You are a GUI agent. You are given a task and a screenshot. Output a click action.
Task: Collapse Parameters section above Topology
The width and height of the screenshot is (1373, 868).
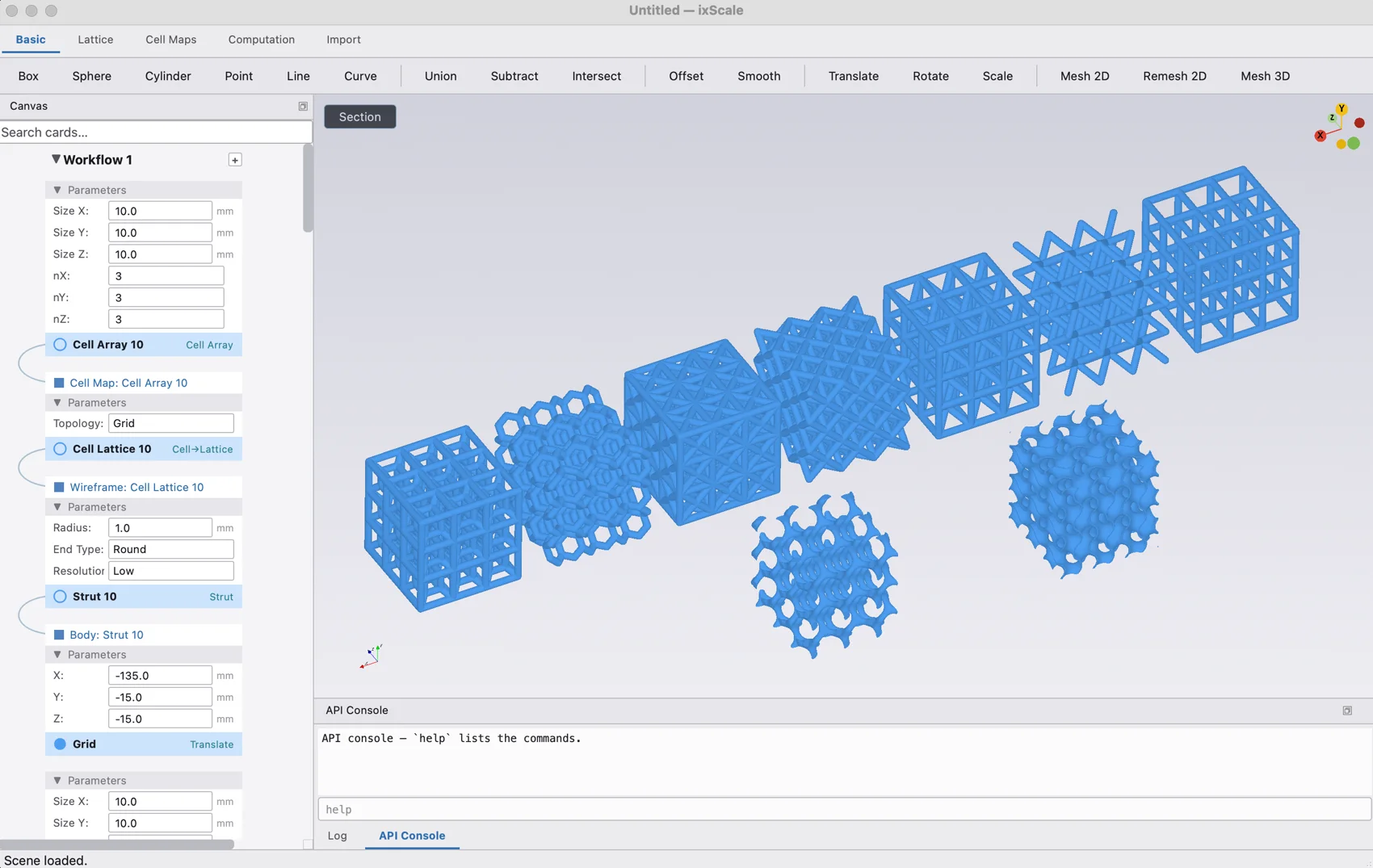57,402
